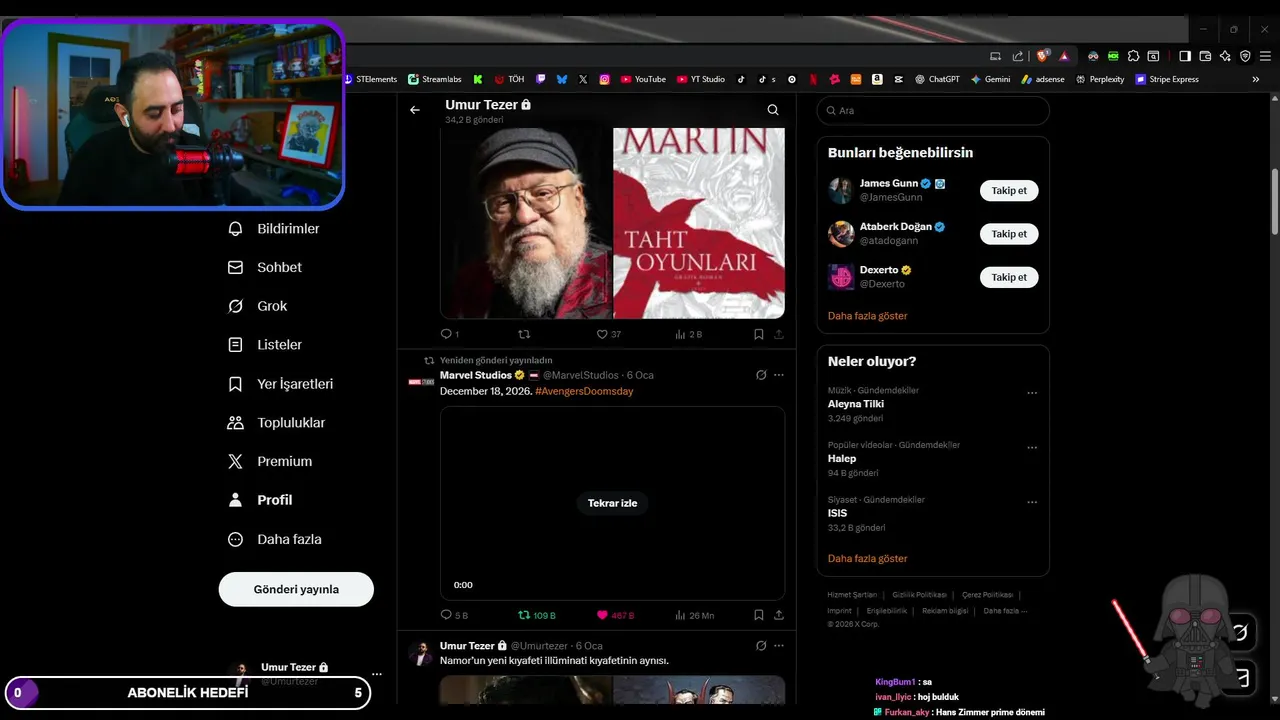Repost the Taht Oyunları post
Viewport: 1280px width, 720px height.
coord(523,334)
